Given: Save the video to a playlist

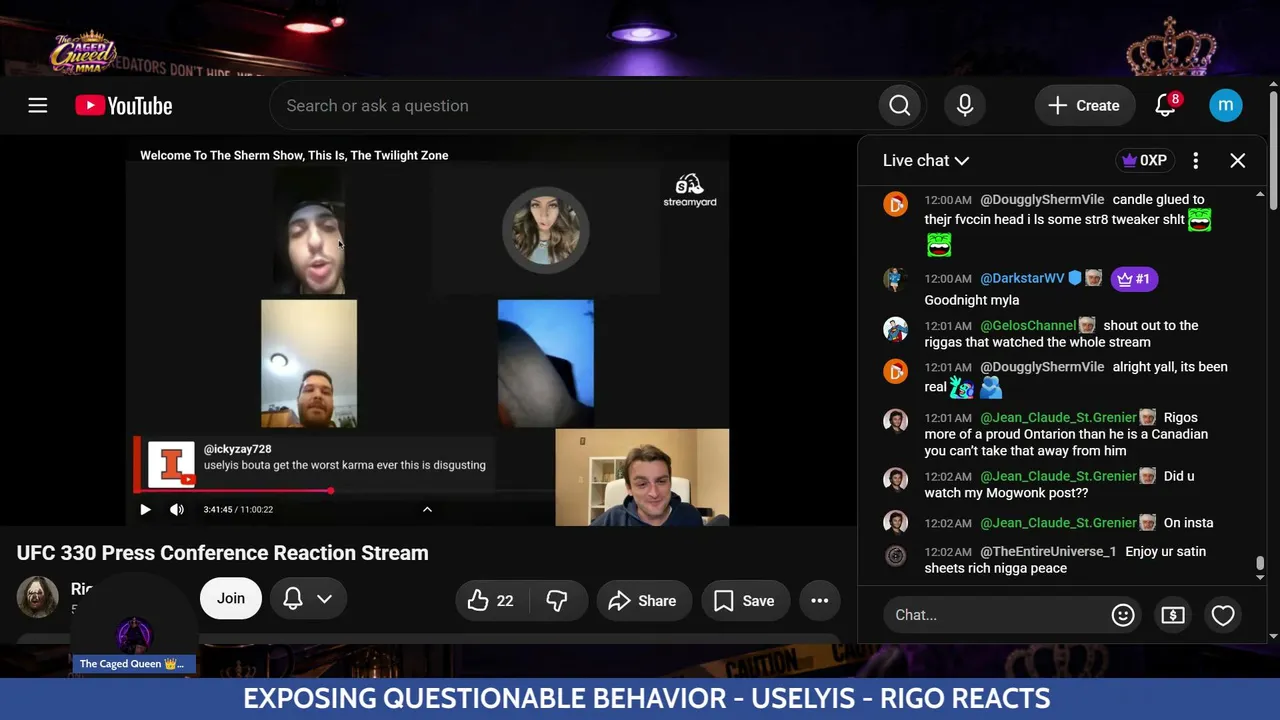Looking at the screenshot, I should tap(744, 600).
